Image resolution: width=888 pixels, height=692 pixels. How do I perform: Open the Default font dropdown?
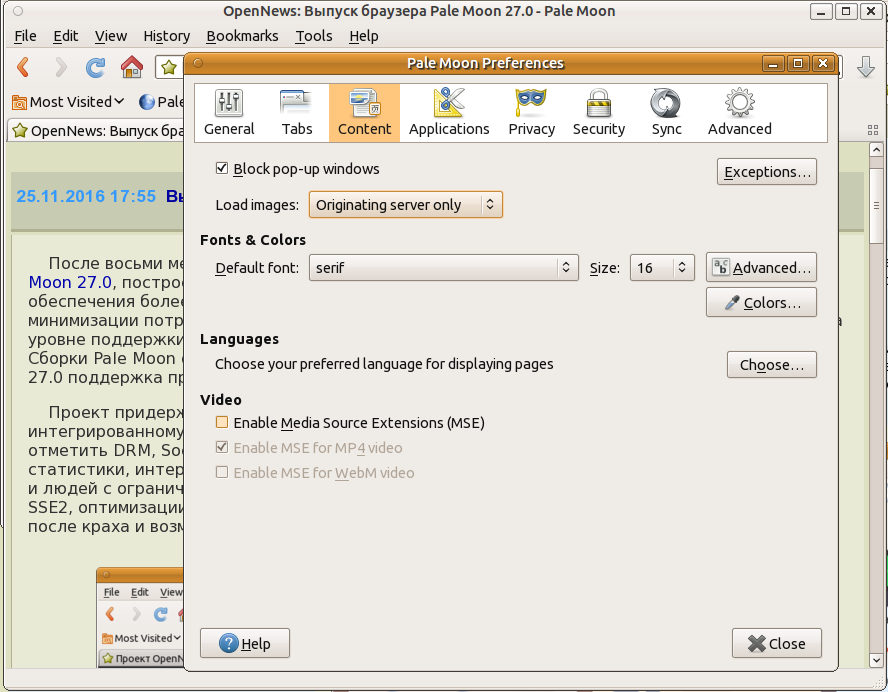pos(443,268)
